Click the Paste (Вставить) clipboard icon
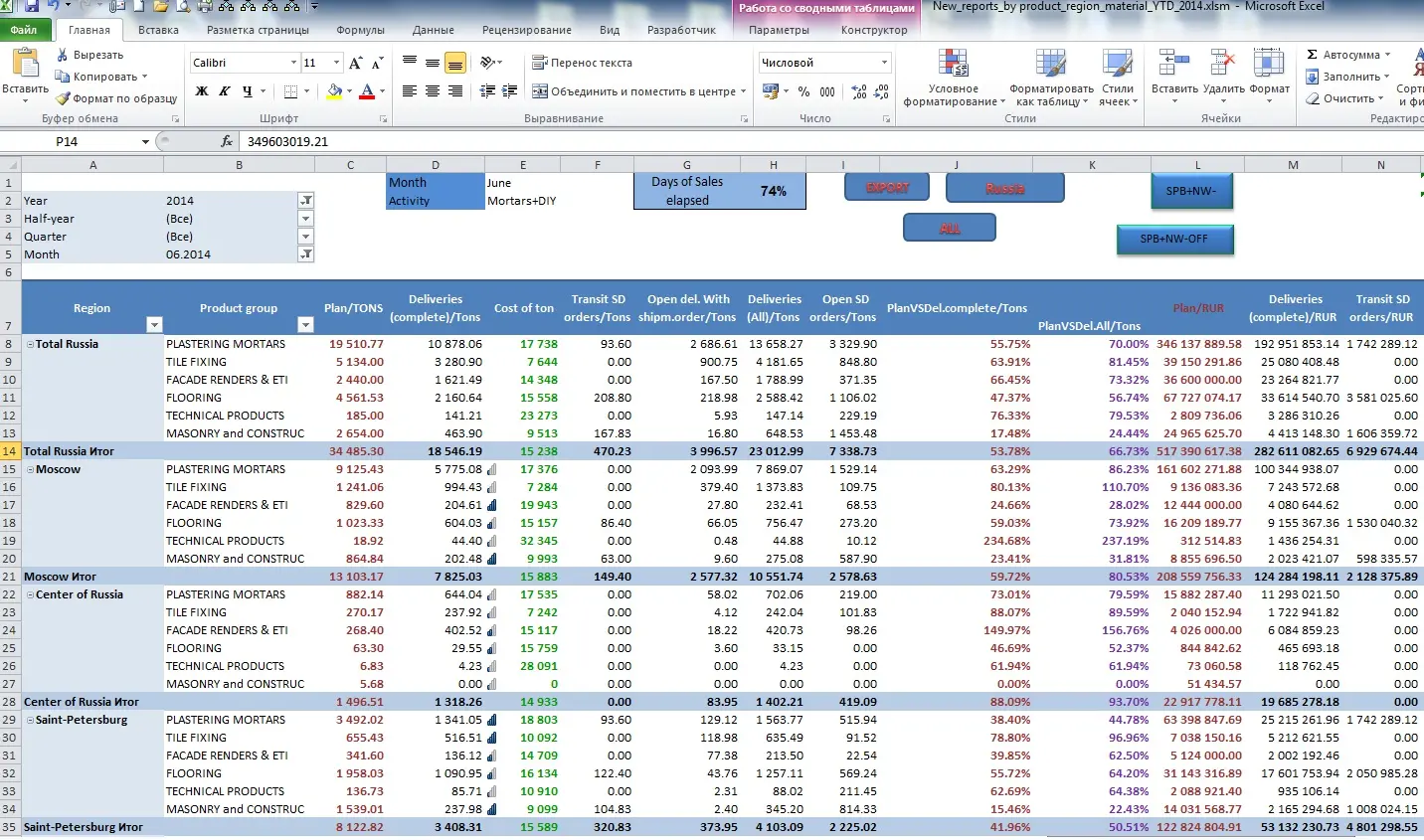This screenshot has height=840, width=1424. point(25,65)
